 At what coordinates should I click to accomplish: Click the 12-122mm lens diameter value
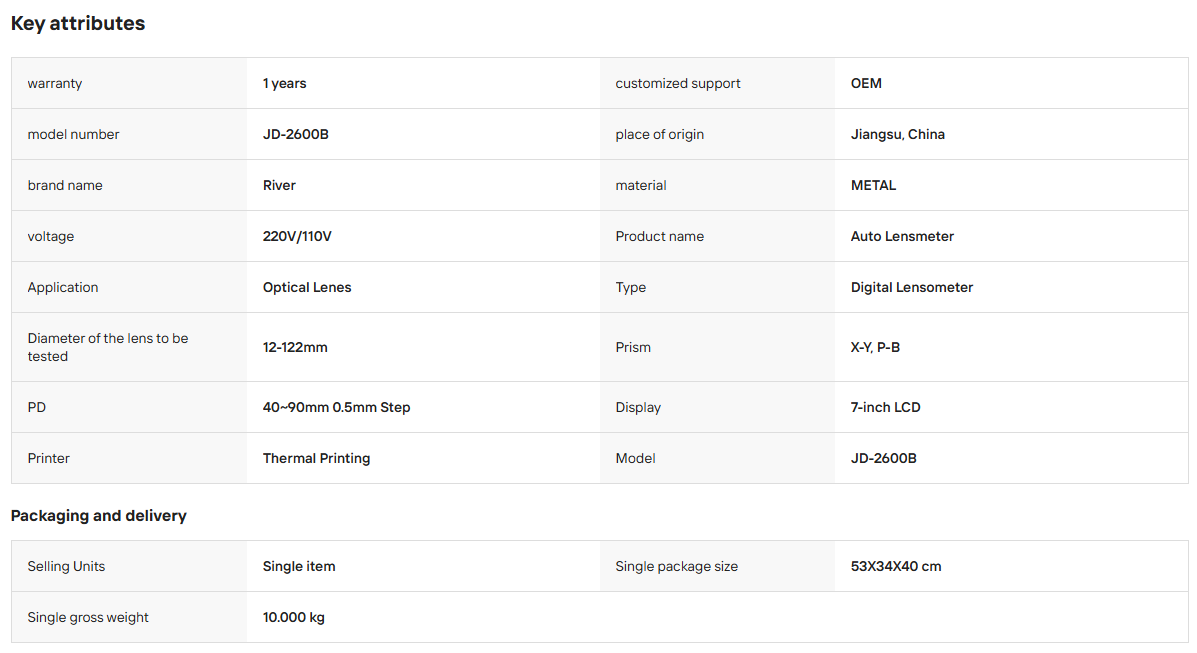coord(295,348)
